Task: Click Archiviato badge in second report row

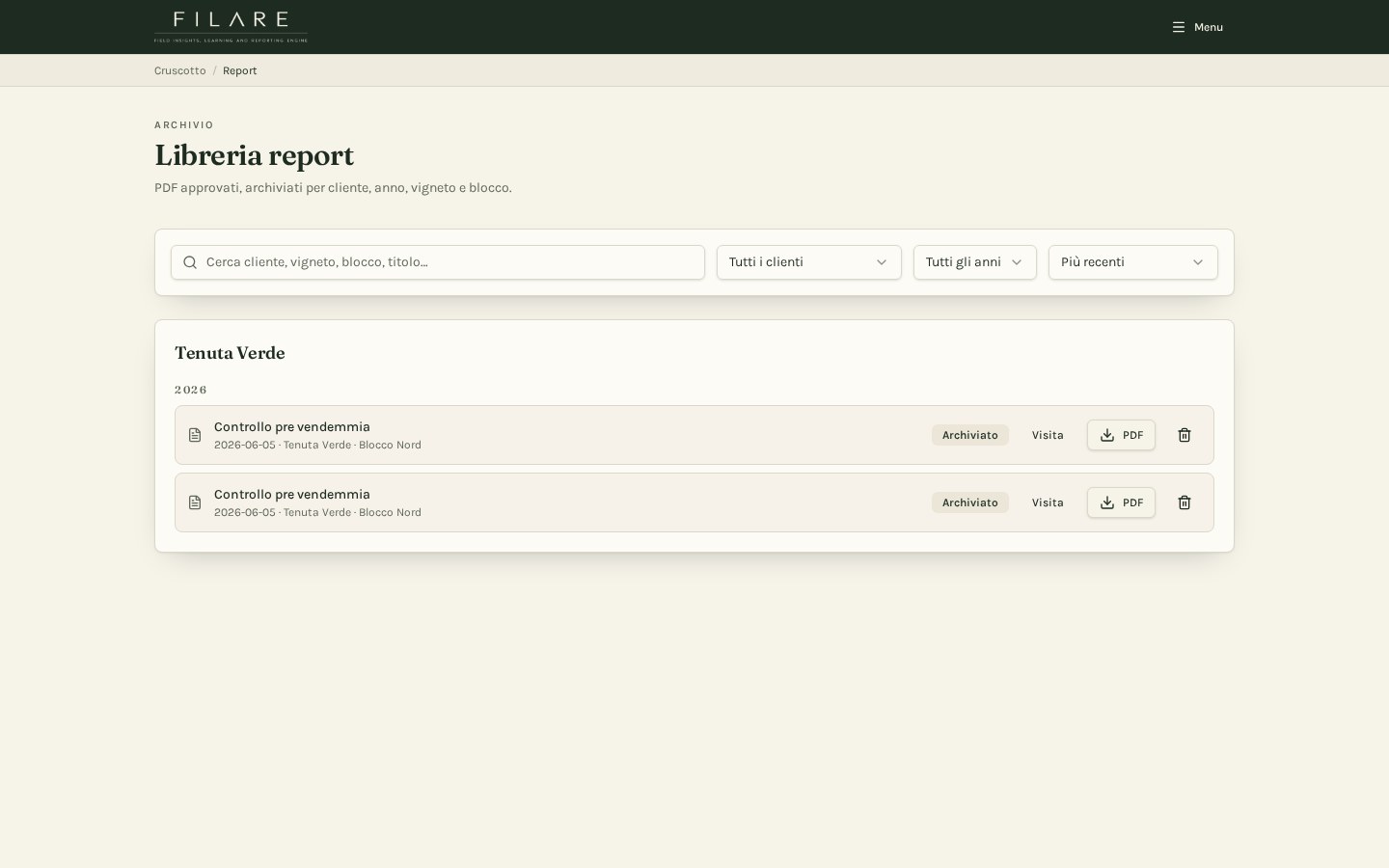Action: [970, 502]
